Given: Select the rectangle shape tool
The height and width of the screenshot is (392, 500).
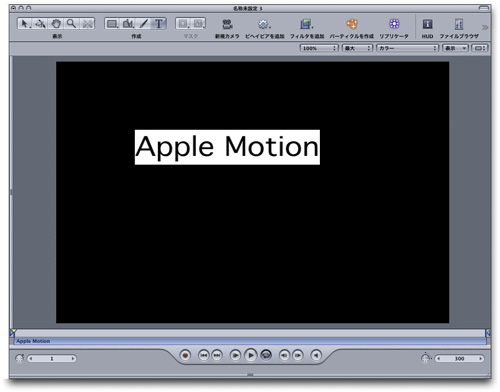Looking at the screenshot, I should pyautogui.click(x=112, y=24).
